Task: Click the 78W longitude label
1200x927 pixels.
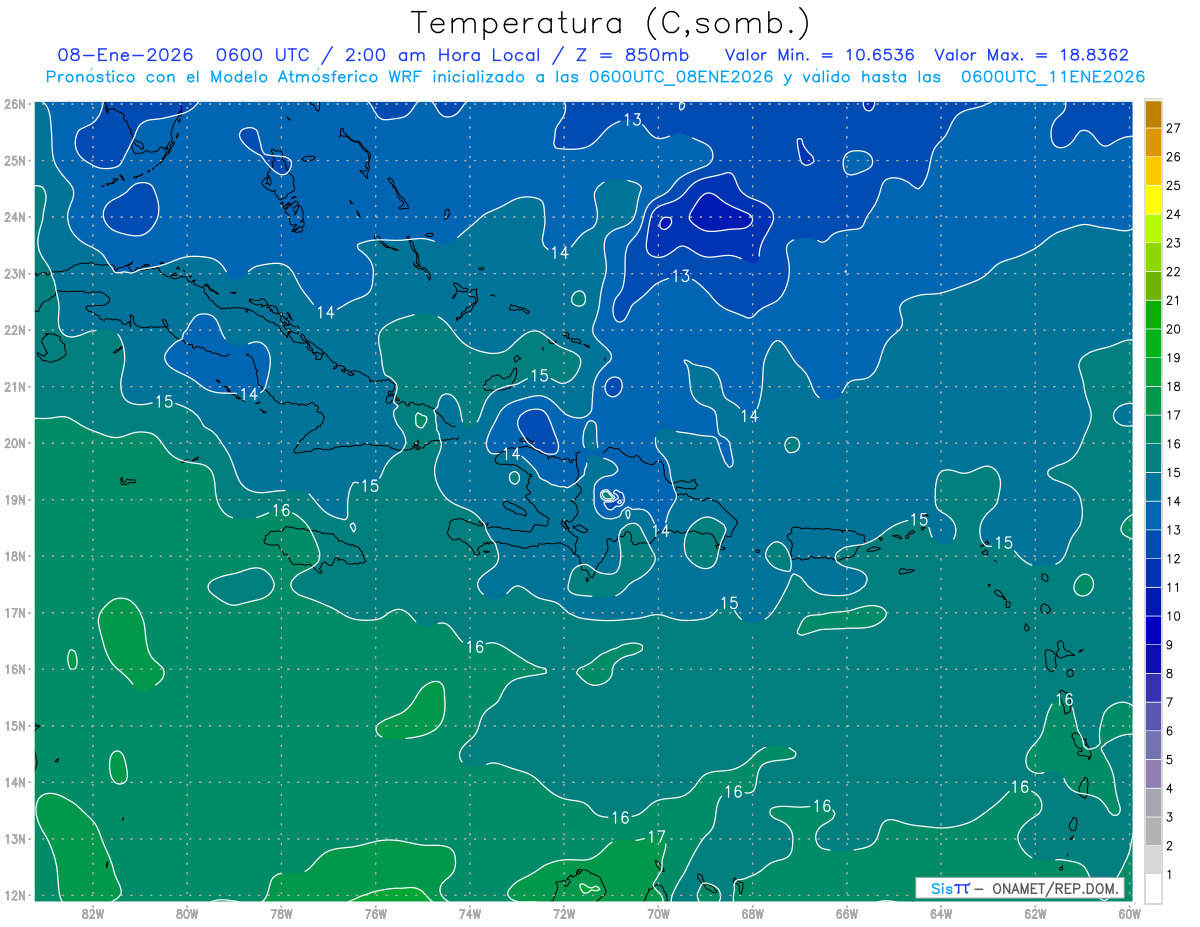Action: (281, 913)
